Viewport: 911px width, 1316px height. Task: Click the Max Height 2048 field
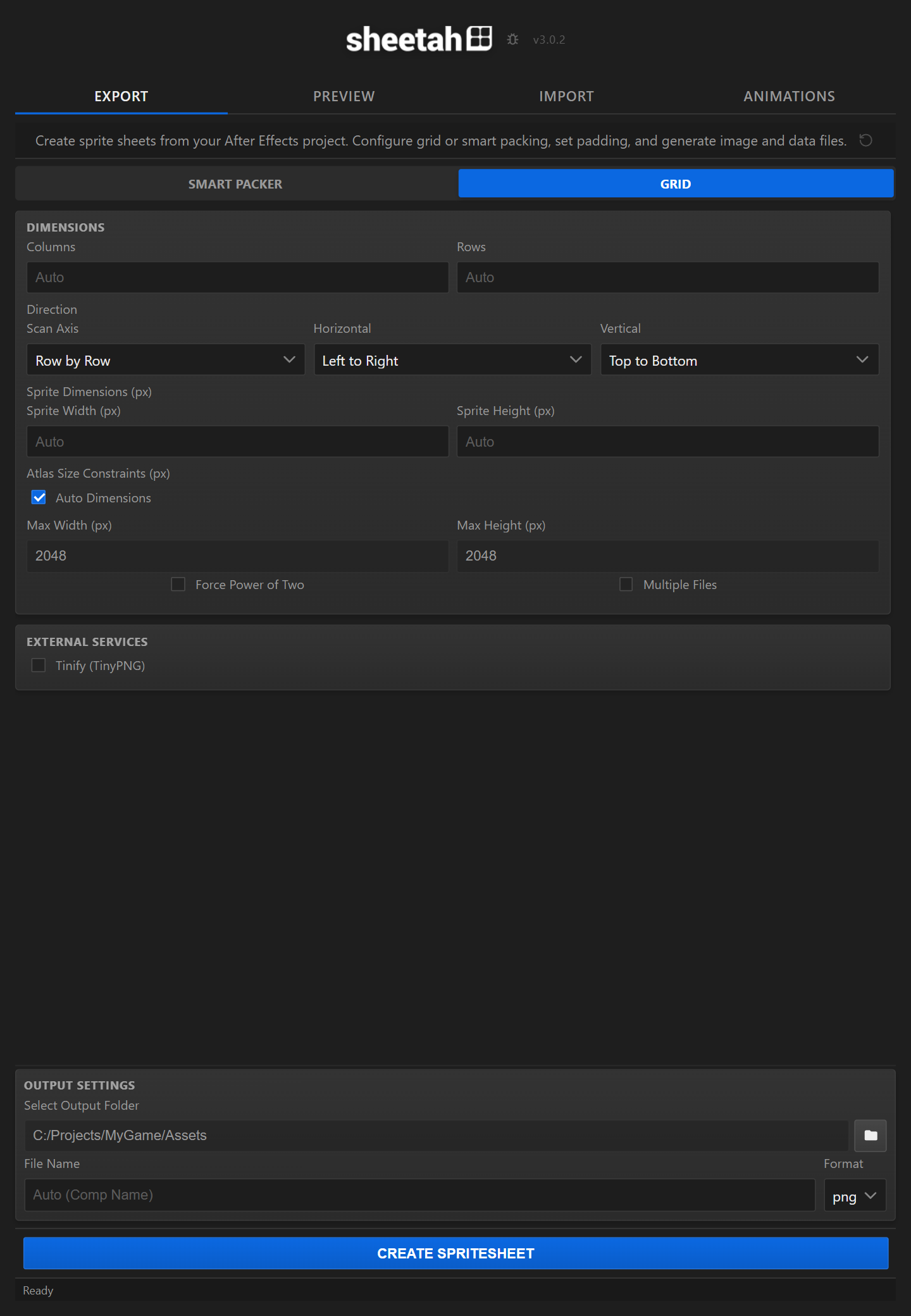pyautogui.click(x=668, y=556)
